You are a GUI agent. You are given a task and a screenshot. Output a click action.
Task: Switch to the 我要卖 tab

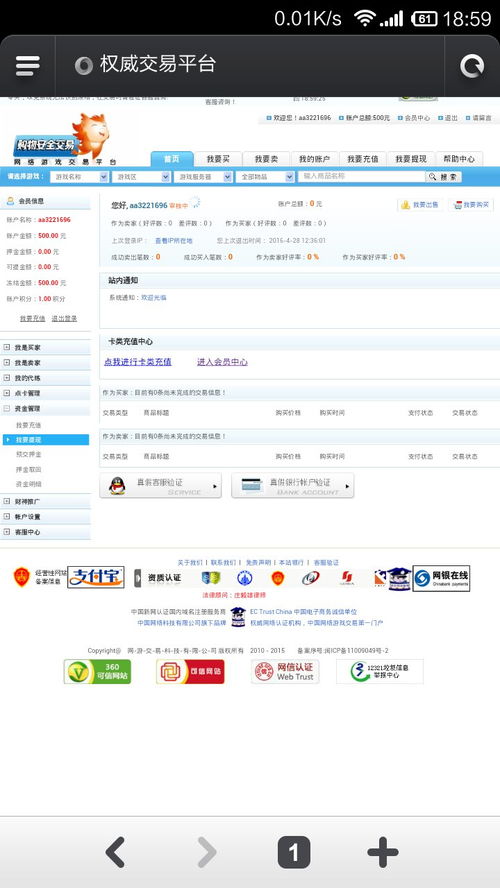266,159
